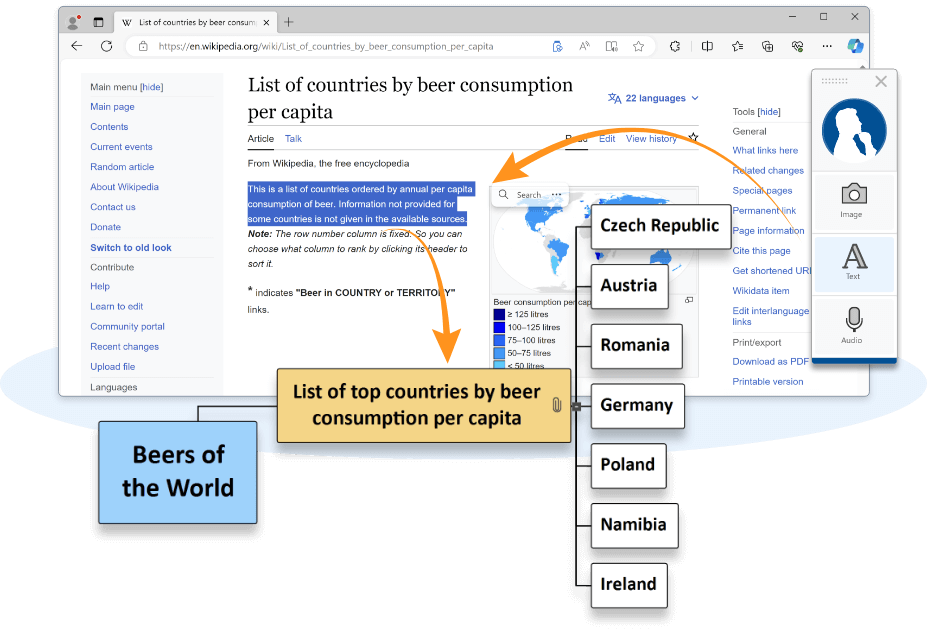The width and height of the screenshot is (927, 642).
Task: Add page to favorites star
Action: [x=638, y=46]
